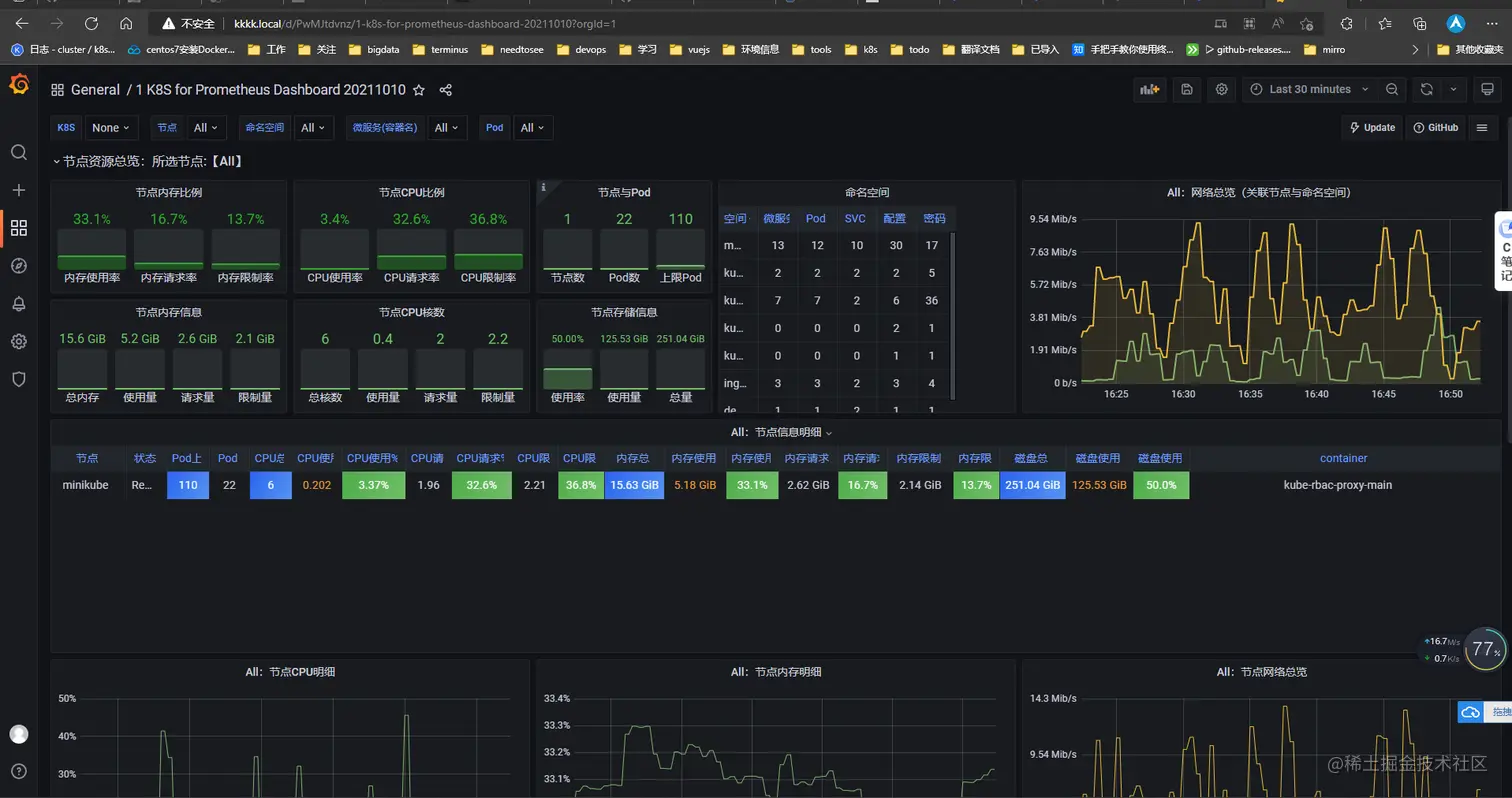Screen dimensions: 1512x798
Task: Open the Create plus menu in the sidebar
Action: [x=19, y=190]
